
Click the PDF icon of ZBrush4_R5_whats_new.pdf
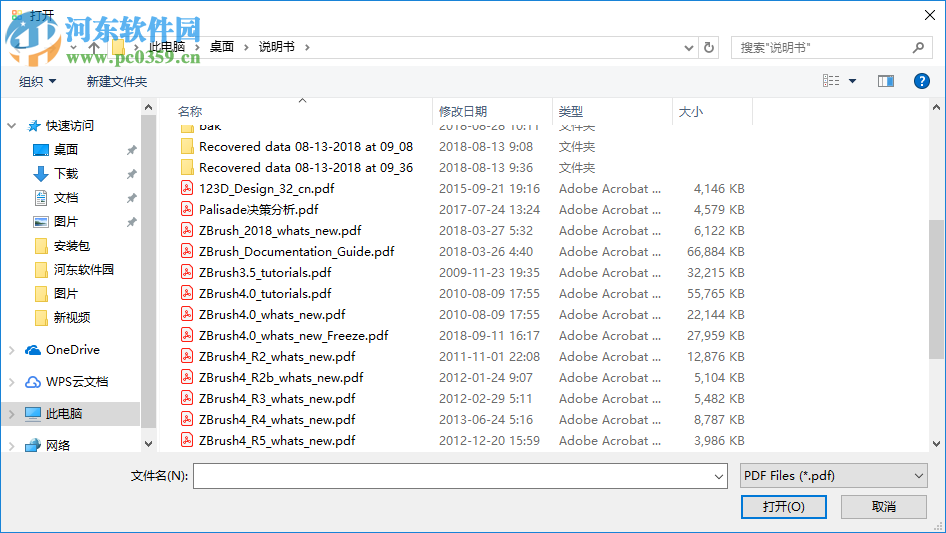pos(187,440)
